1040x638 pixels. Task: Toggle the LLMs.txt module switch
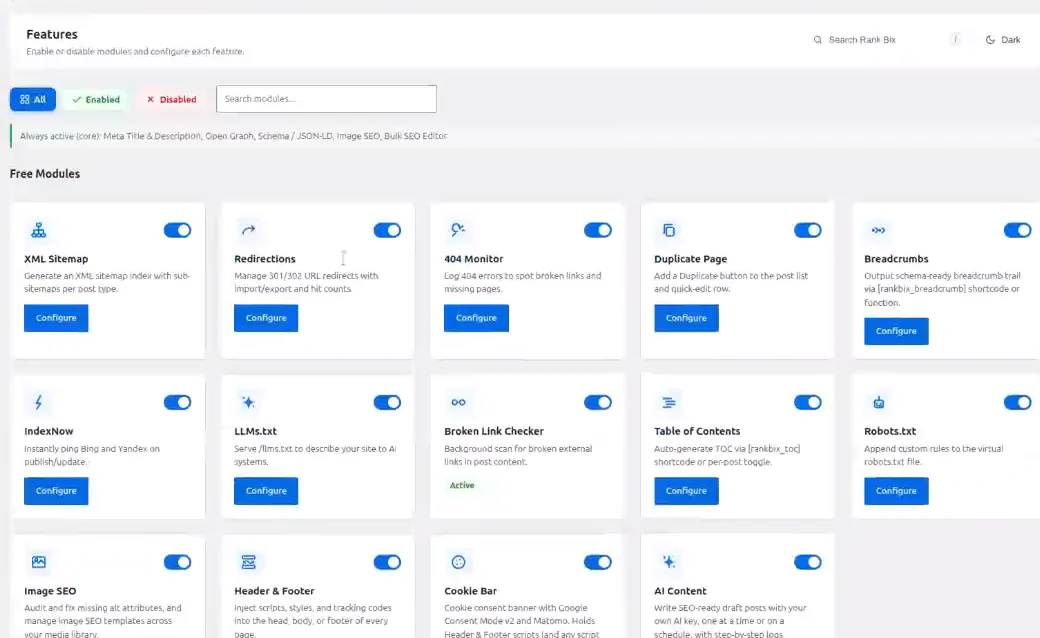[387, 402]
